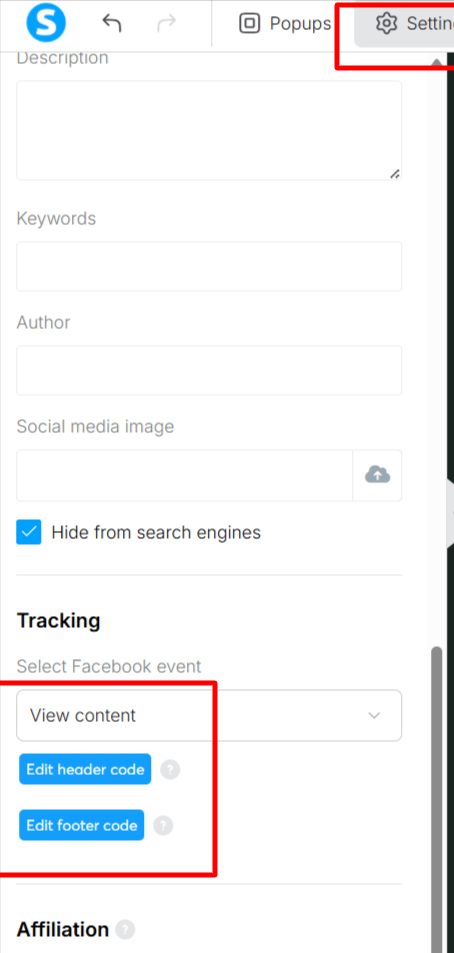Click the Systeme.io blue S logo
The width and height of the screenshot is (454, 953).
pos(46,22)
